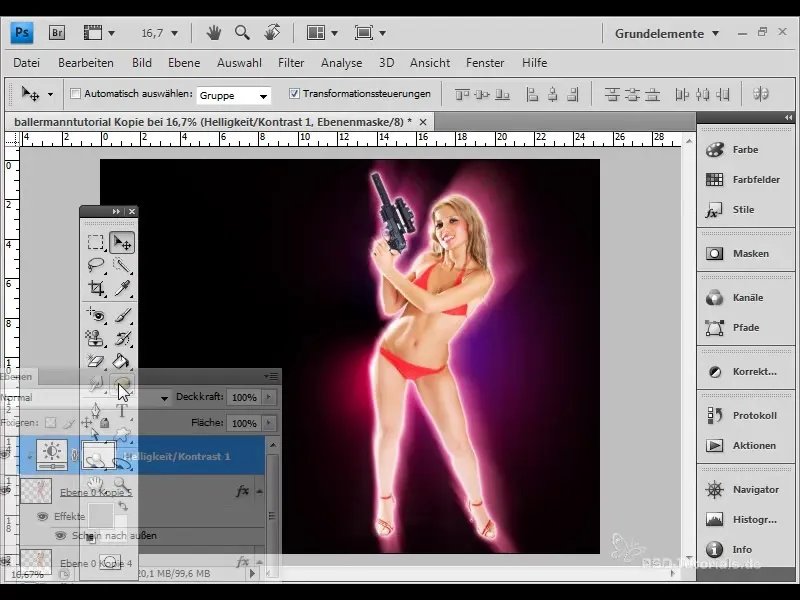Select the Red Eye tool
800x600 pixels.
coord(95,314)
